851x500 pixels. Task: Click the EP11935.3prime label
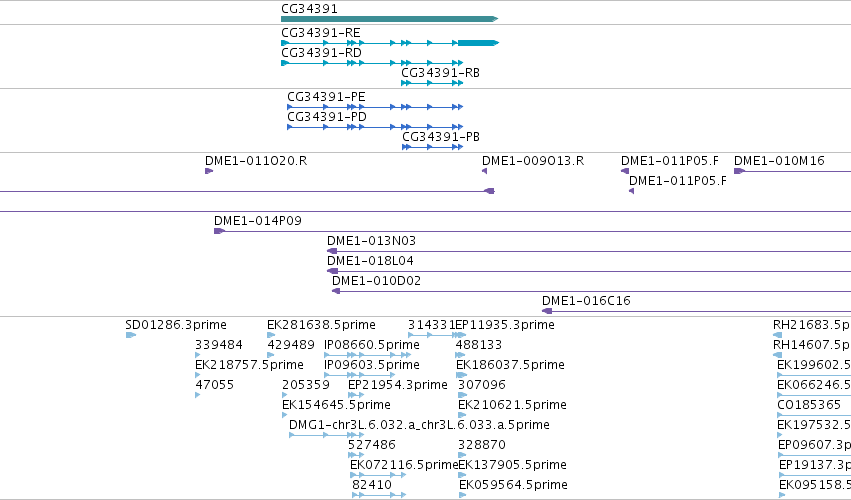pos(505,325)
